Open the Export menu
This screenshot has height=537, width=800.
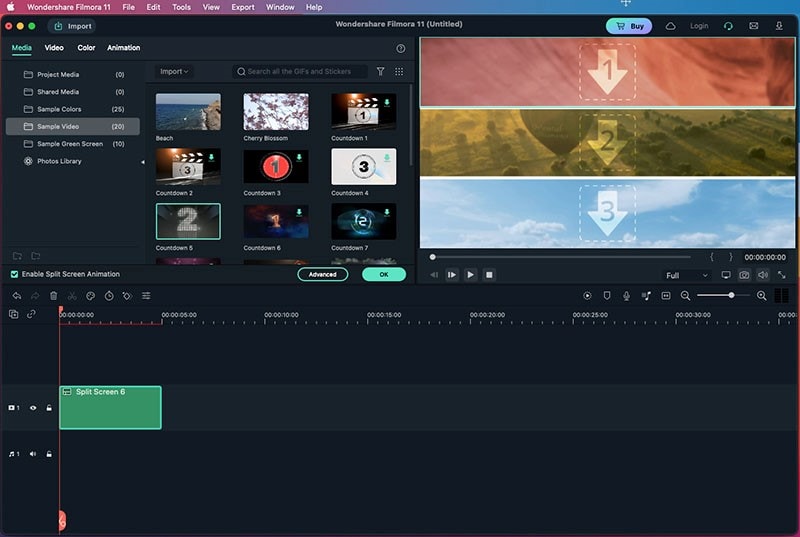point(243,7)
